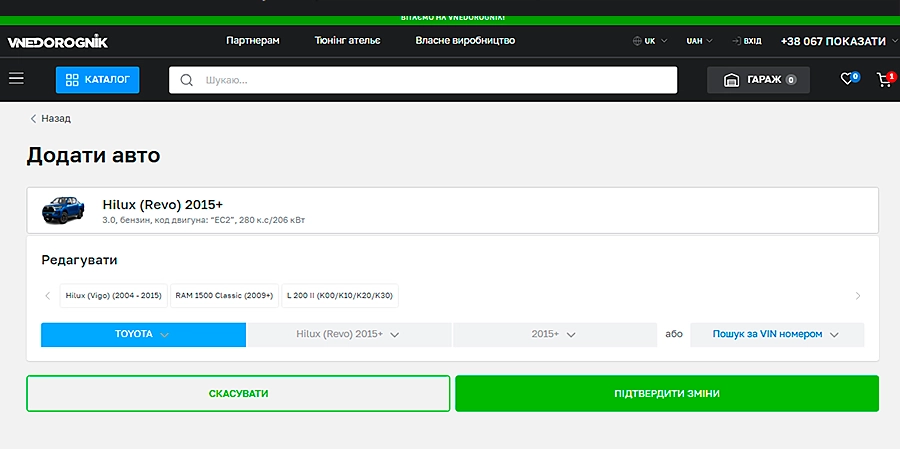Open the Каталог catalog button
The image size is (900, 450).
(97, 80)
